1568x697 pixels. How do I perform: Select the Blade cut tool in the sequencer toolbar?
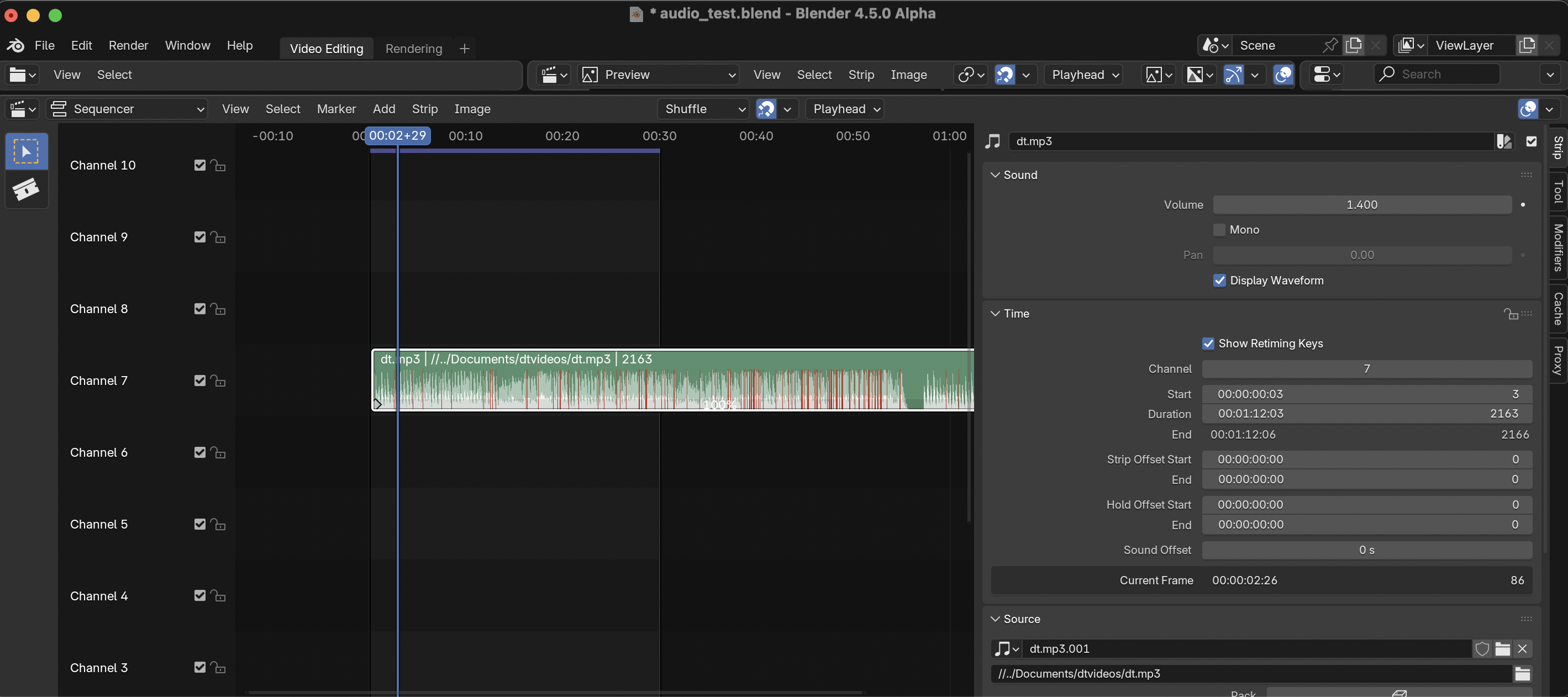(x=26, y=189)
